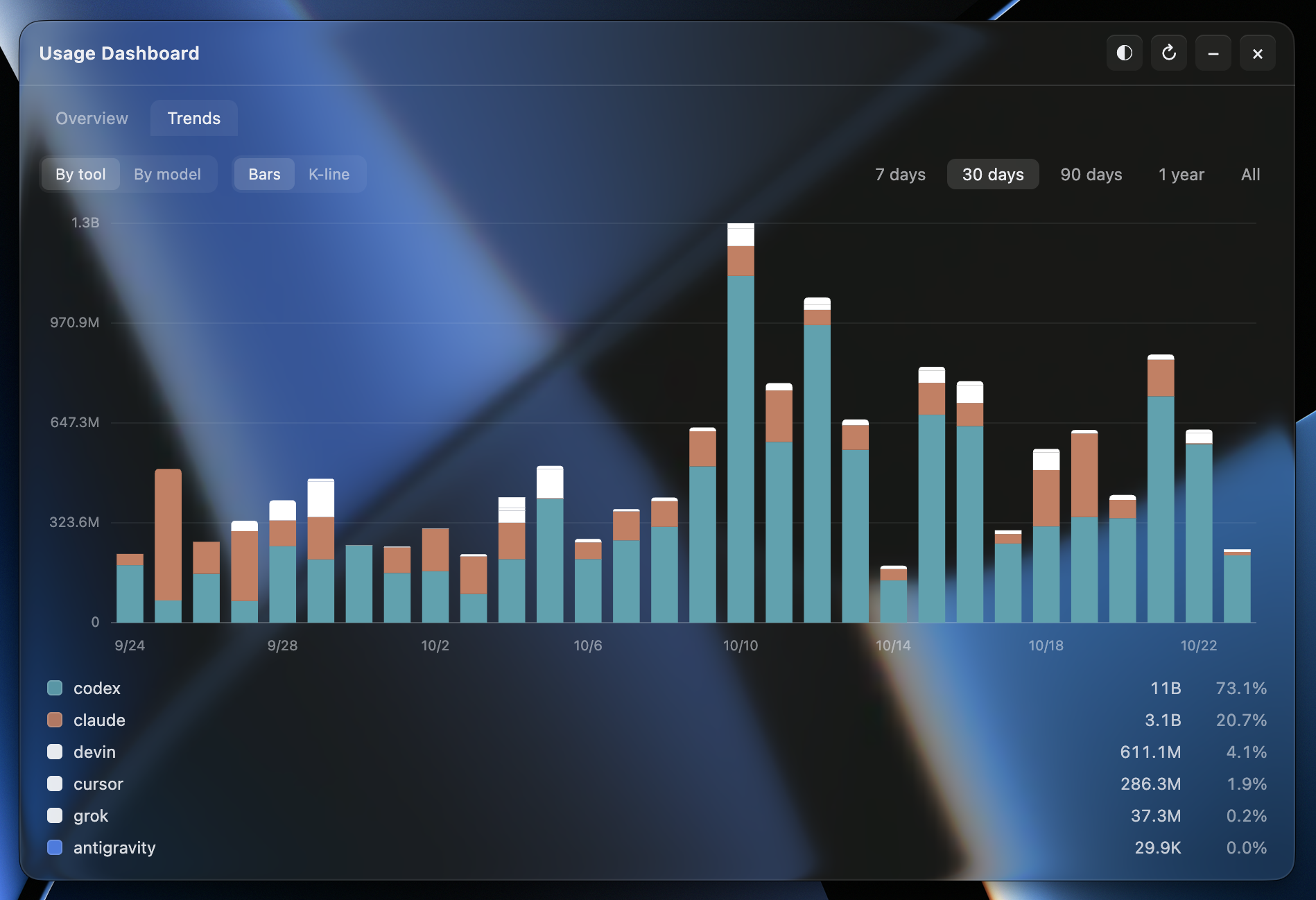Click claude share 20.7%
This screenshot has height=900, width=1316.
tap(1241, 720)
